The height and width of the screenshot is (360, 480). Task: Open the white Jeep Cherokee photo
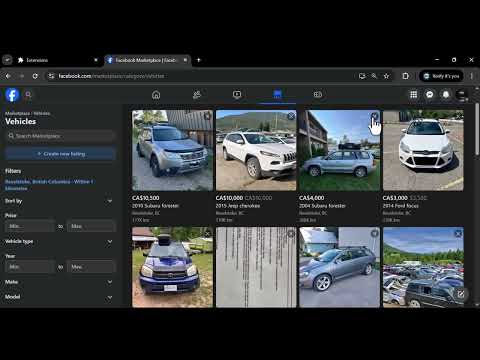click(x=256, y=150)
